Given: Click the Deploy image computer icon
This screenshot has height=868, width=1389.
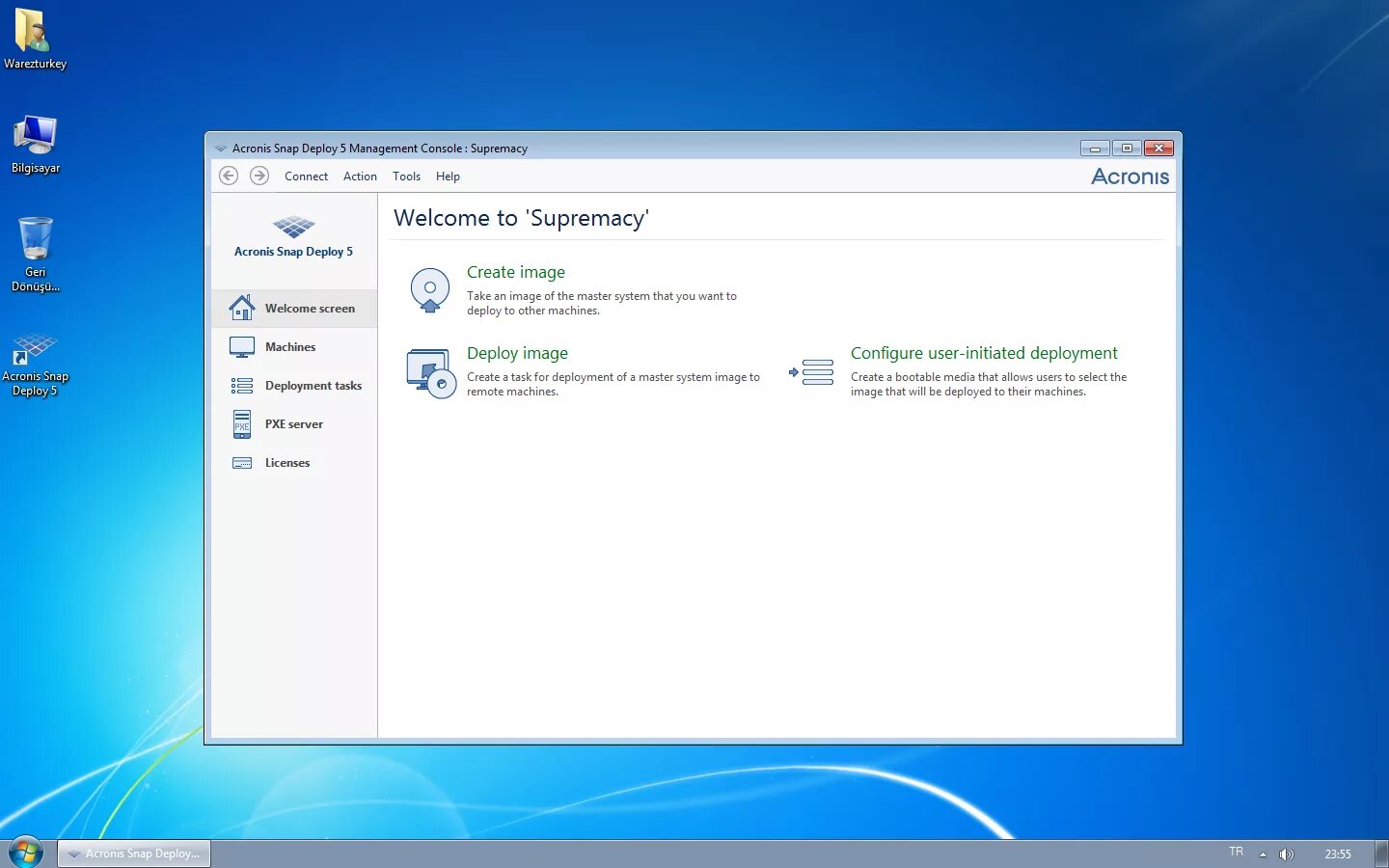Looking at the screenshot, I should [x=431, y=373].
